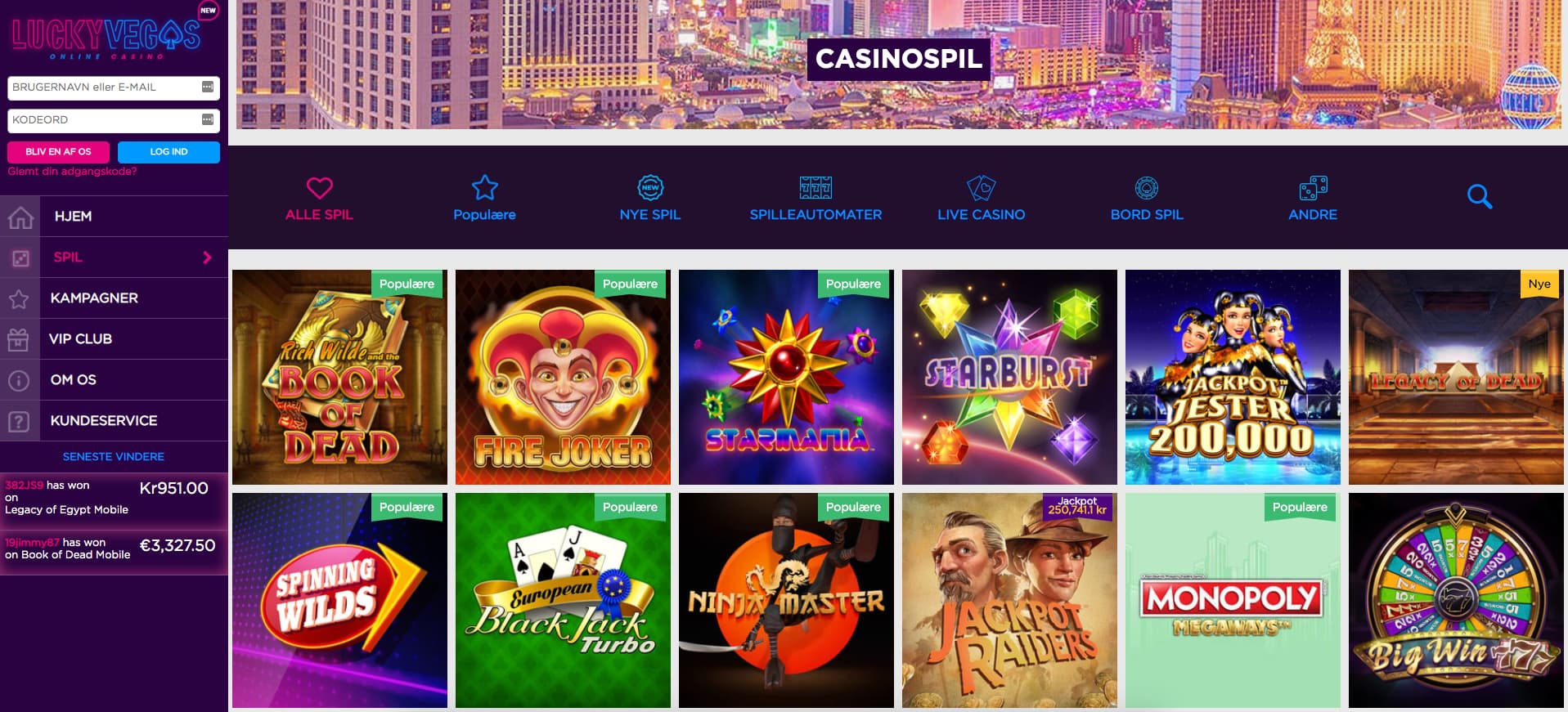Click the slot machine Spilleautomater icon
1568x712 pixels.
point(815,188)
